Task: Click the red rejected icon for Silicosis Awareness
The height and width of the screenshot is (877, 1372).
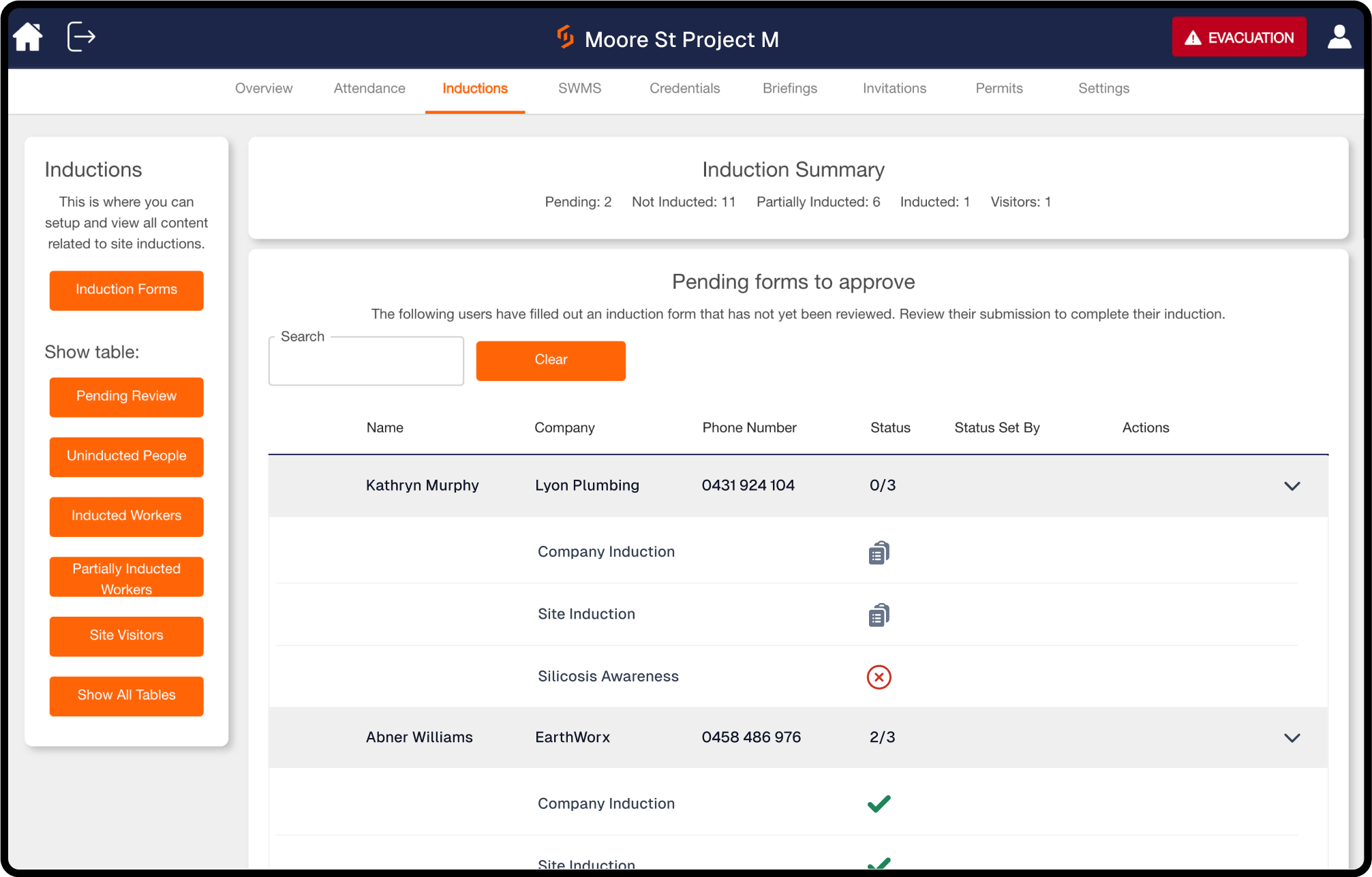Action: (879, 677)
